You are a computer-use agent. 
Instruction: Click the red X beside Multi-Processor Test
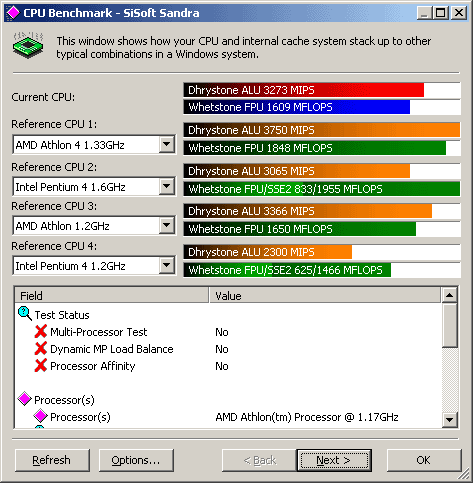tap(41, 331)
